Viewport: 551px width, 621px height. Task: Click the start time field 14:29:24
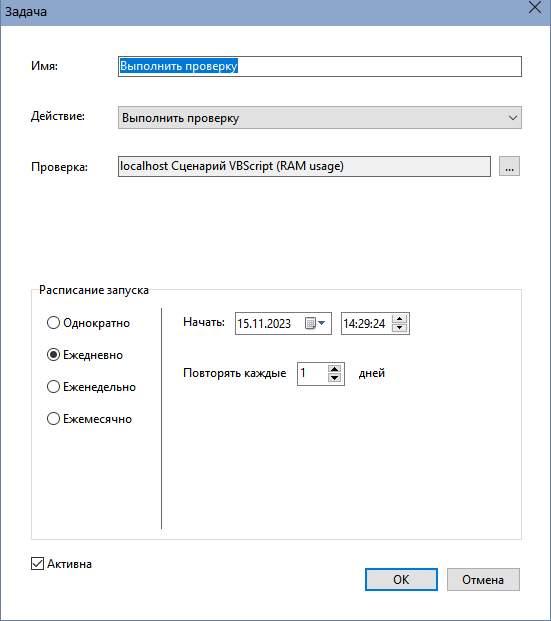[x=366, y=324]
